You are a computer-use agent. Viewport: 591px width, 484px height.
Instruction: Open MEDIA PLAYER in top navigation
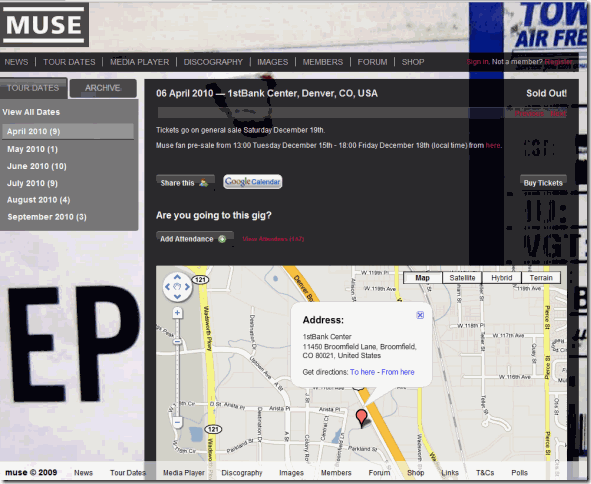(139, 62)
